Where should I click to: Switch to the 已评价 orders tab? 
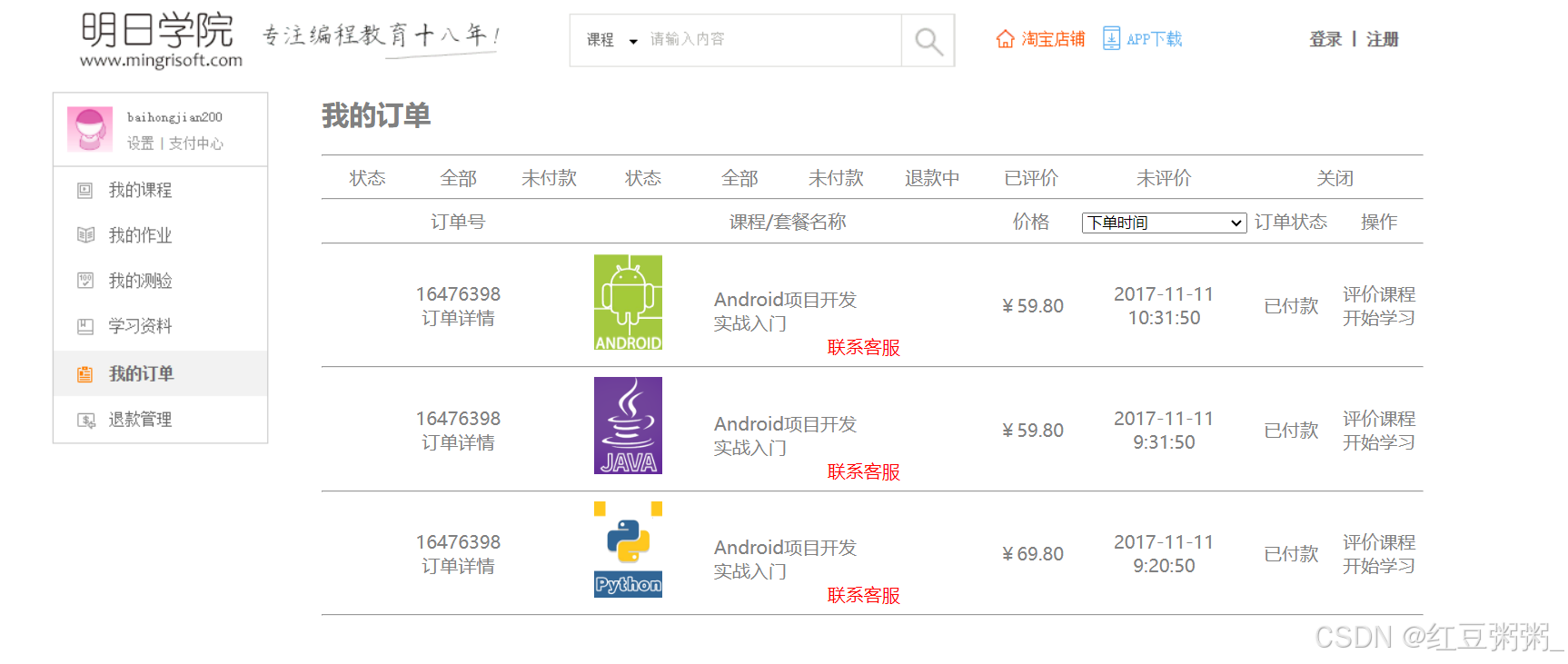tap(1031, 178)
